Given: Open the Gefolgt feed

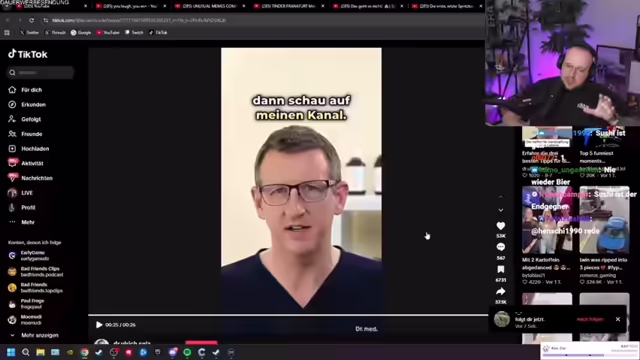Looking at the screenshot, I should pyautogui.click(x=31, y=119).
